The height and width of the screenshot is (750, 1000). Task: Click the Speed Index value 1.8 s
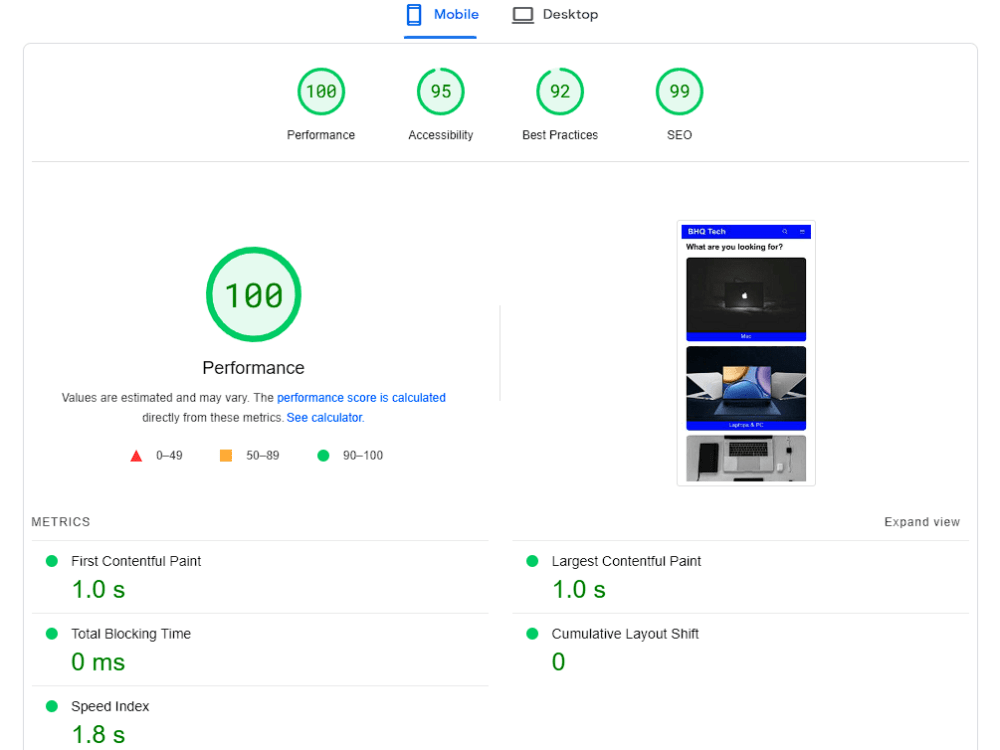98,735
